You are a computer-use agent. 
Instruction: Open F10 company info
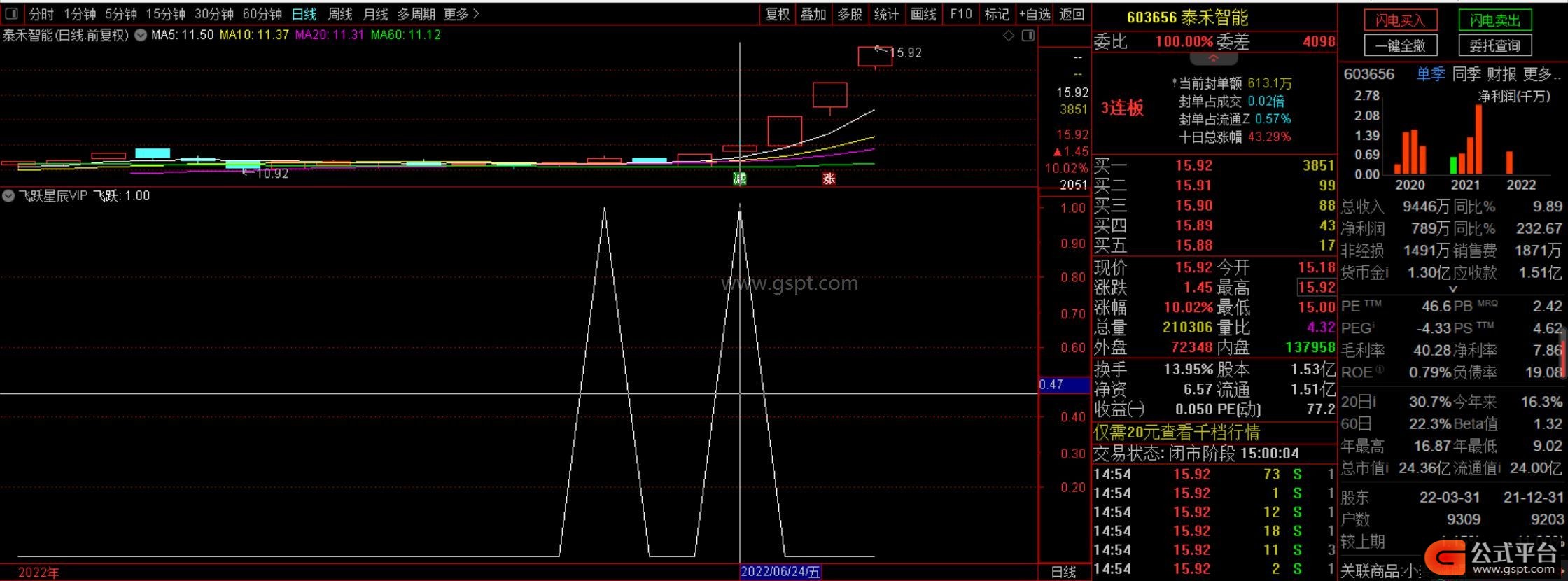pos(961,14)
